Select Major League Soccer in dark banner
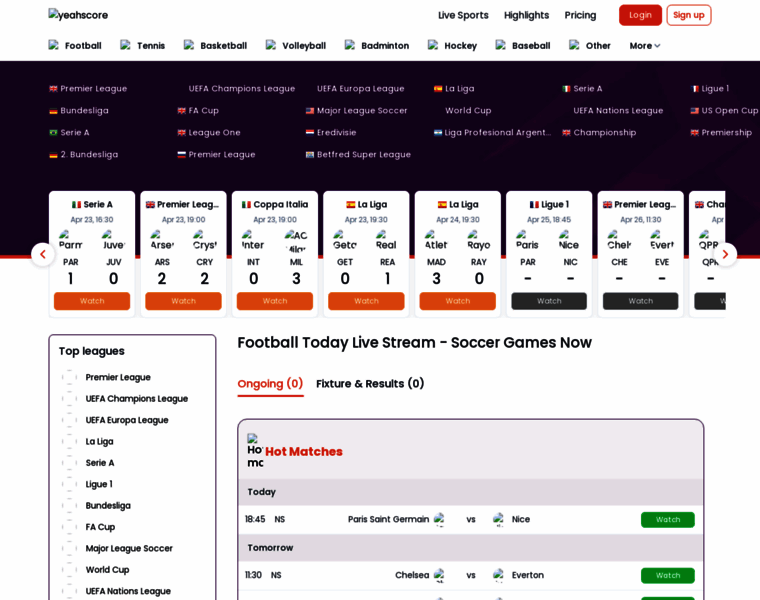760x600 pixels. pos(356,111)
